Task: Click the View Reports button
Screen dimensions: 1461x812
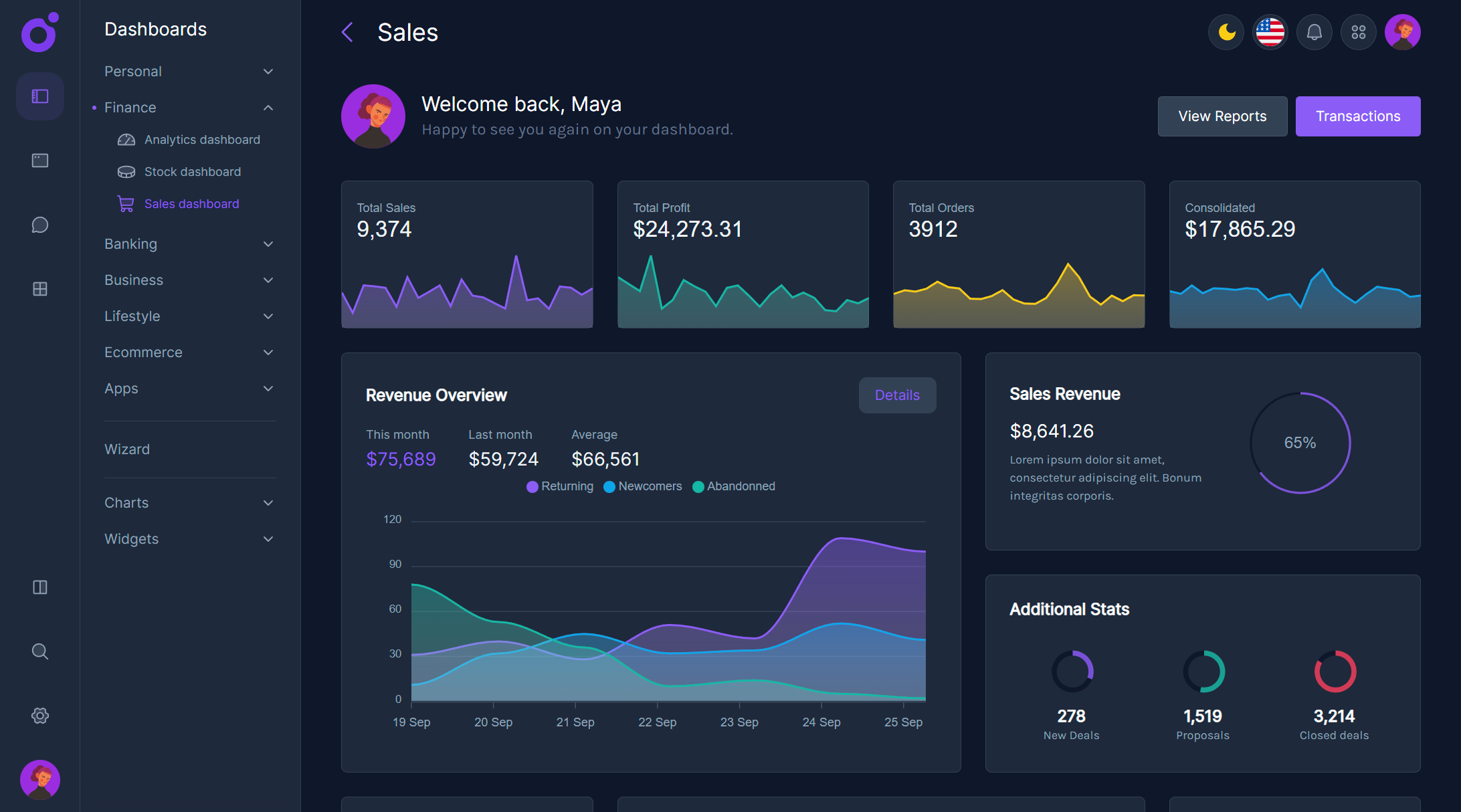Action: [x=1222, y=116]
